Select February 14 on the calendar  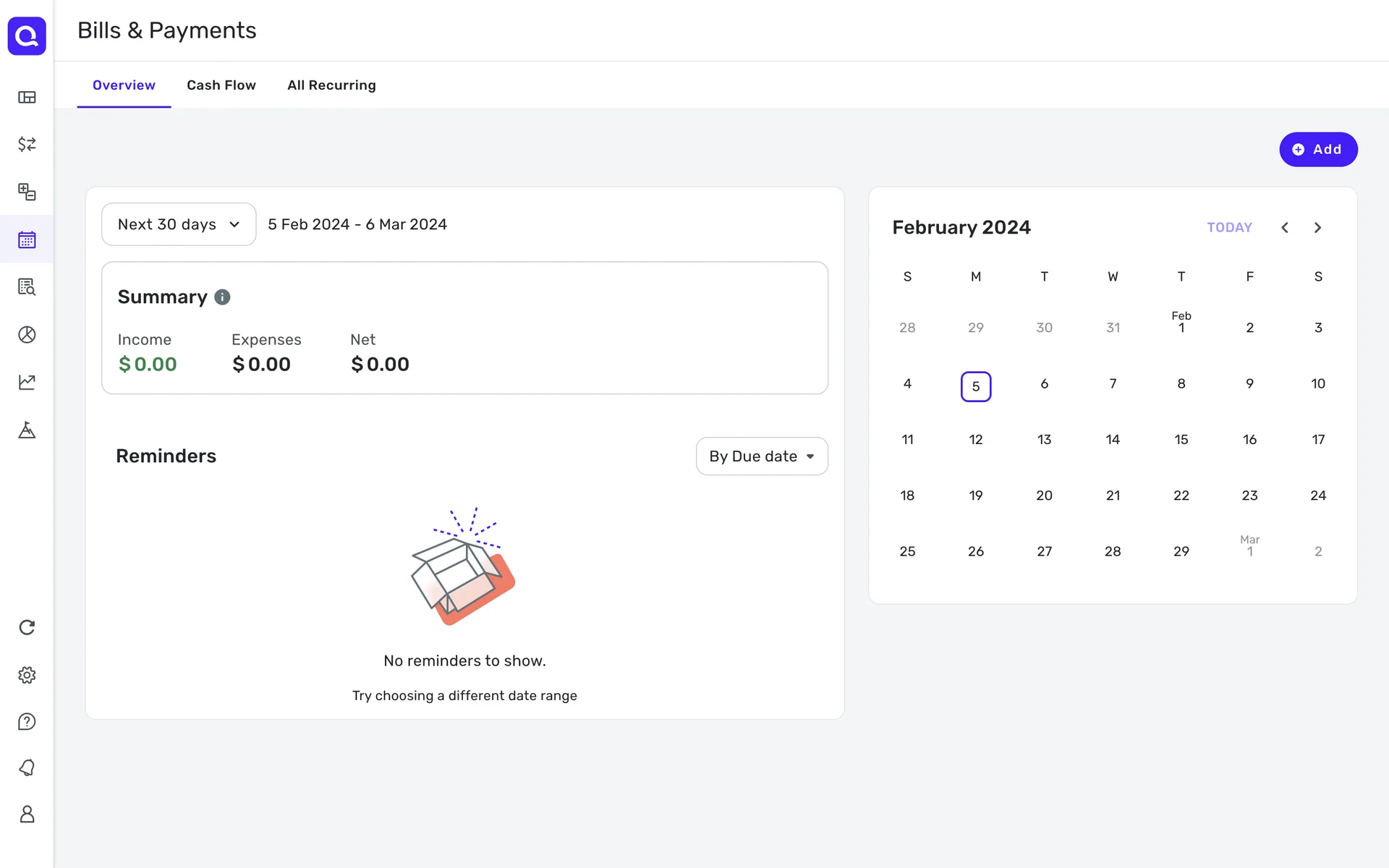coord(1113,440)
